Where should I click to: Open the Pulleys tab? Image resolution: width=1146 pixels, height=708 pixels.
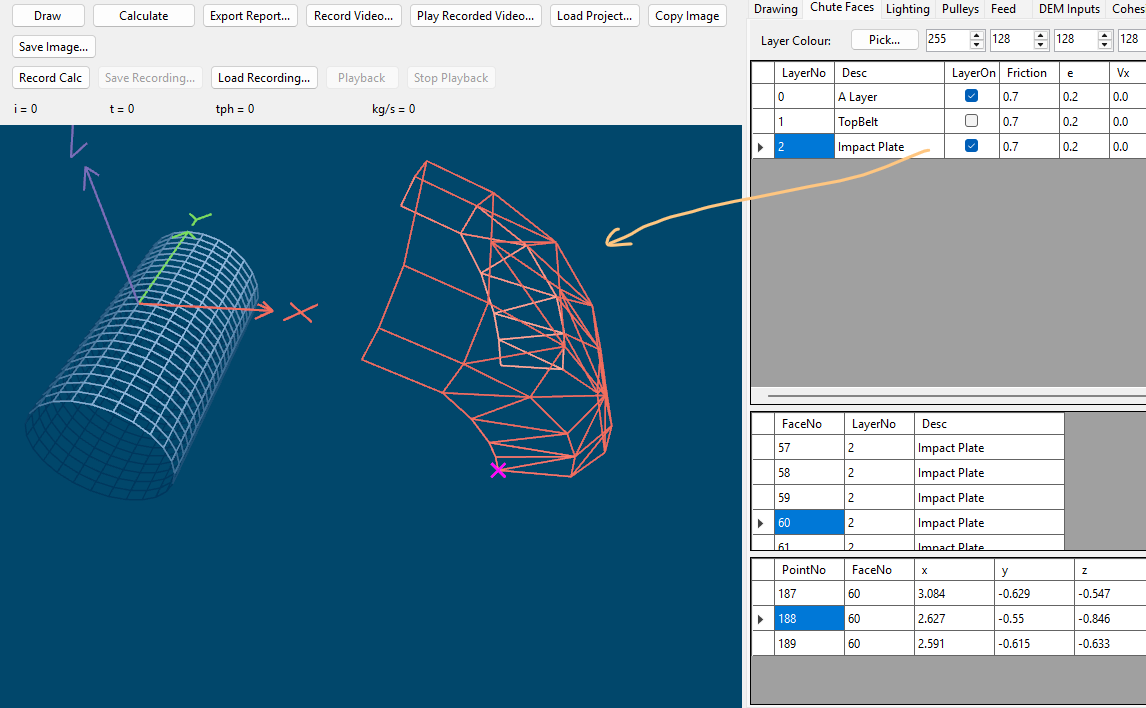click(960, 9)
